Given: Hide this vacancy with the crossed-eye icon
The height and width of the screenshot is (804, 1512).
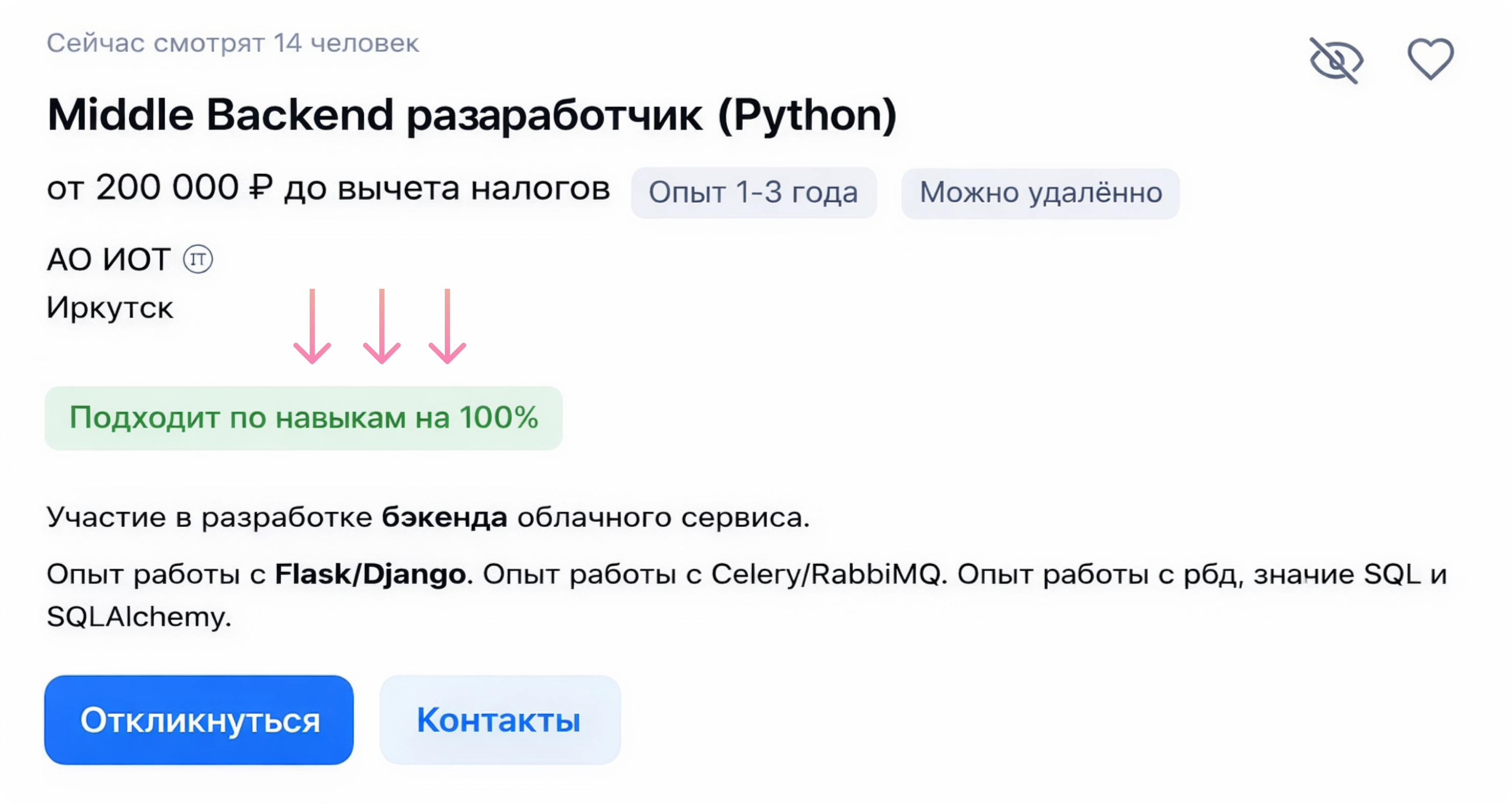Looking at the screenshot, I should tap(1336, 60).
